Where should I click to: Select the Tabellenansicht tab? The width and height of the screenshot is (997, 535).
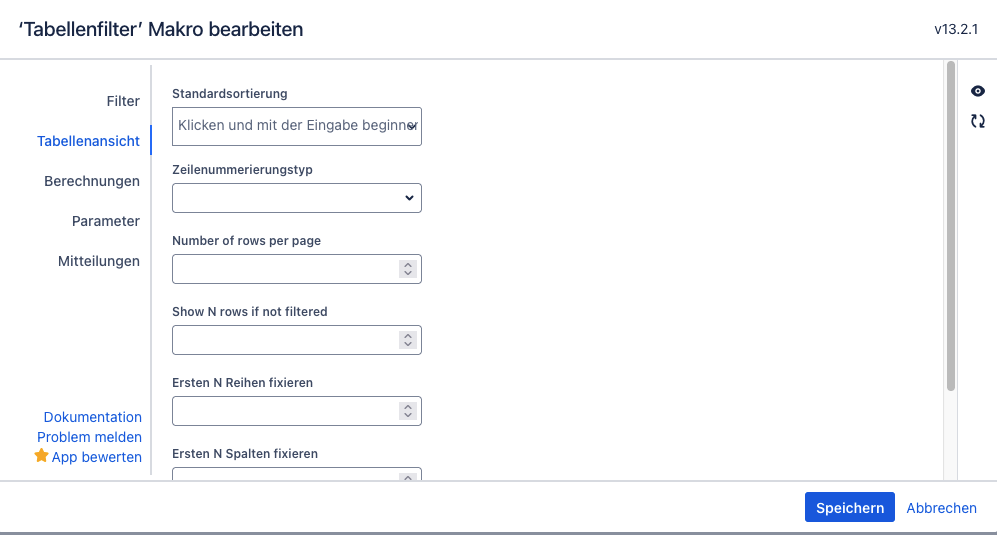pyautogui.click(x=88, y=141)
